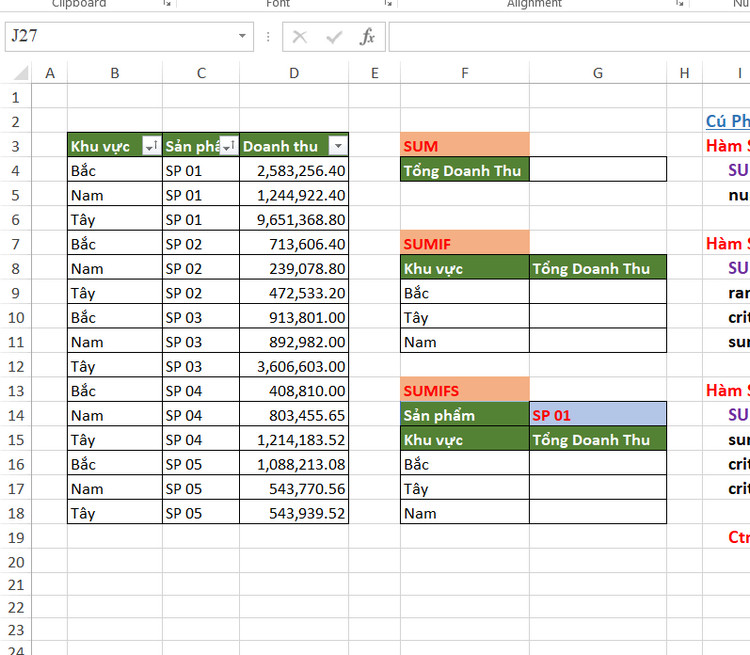Click Nam cell in SUMIFS table row 18

(465, 513)
